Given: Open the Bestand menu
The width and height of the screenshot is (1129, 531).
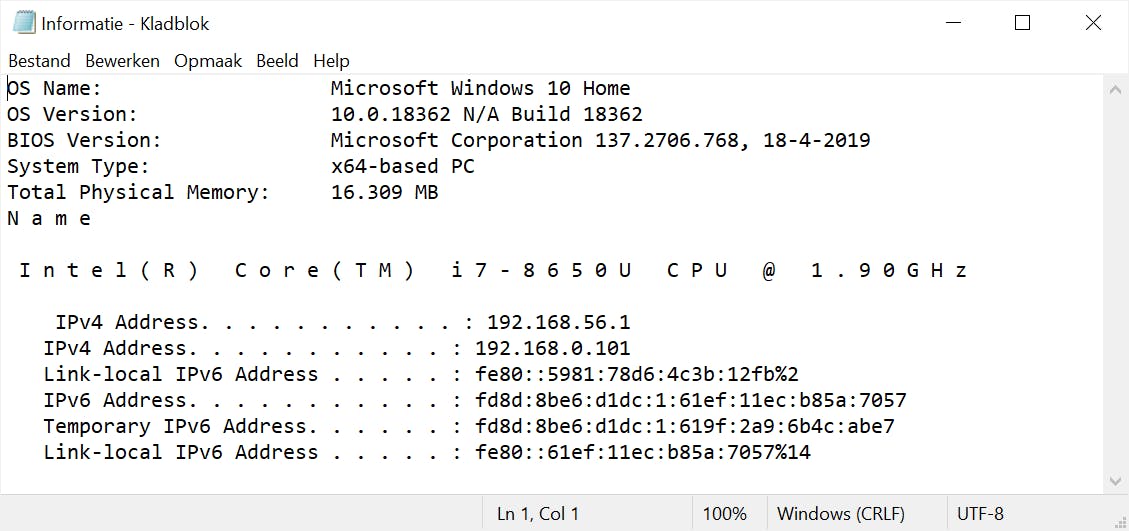Looking at the screenshot, I should 39,61.
